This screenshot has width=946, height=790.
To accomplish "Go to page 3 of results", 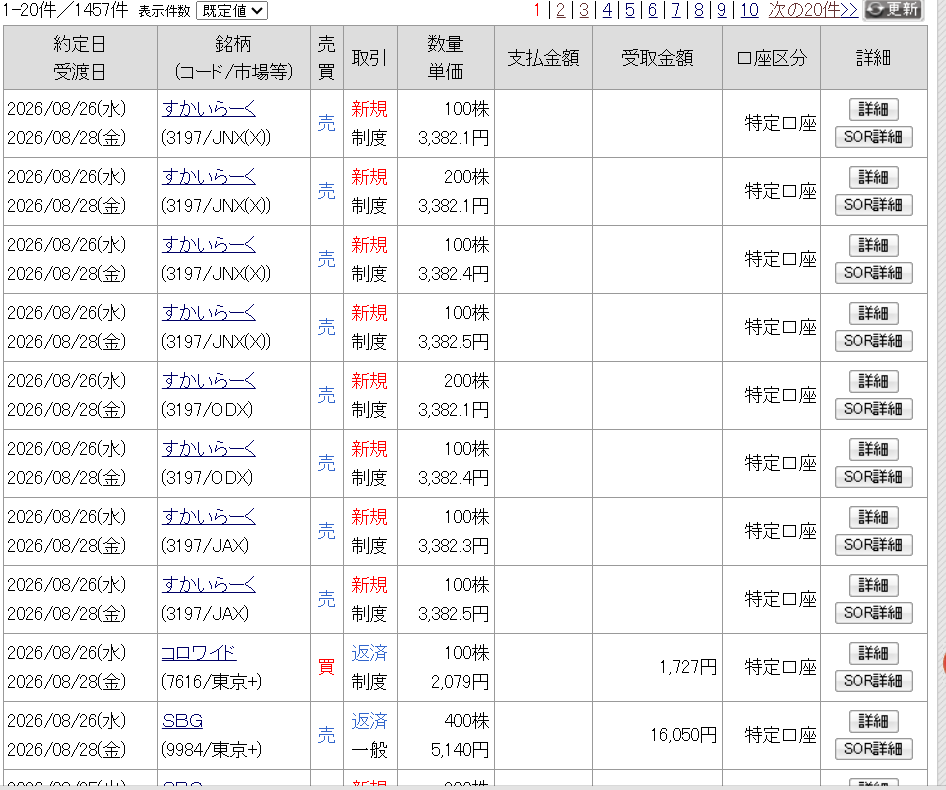I will 583,10.
